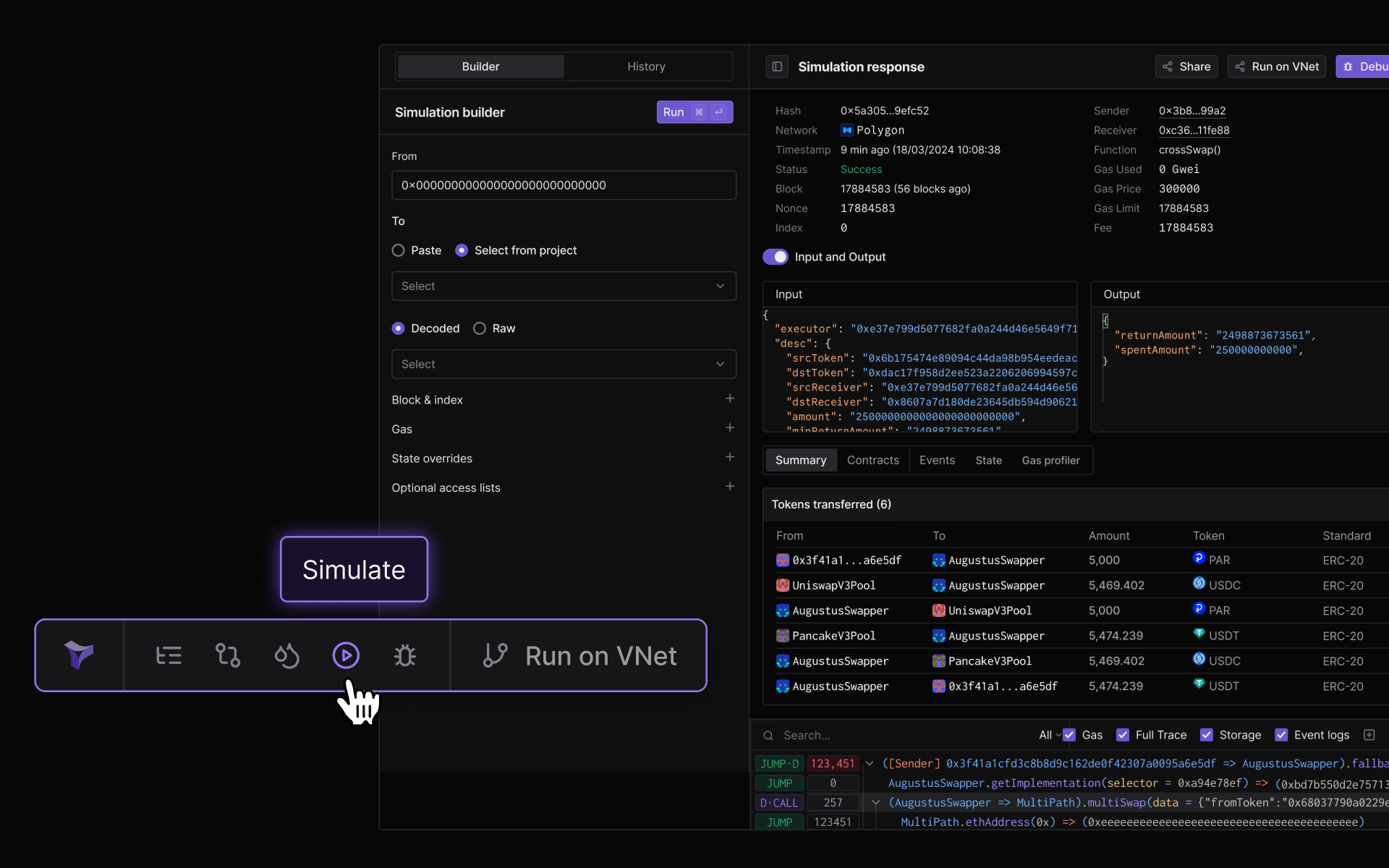The width and height of the screenshot is (1389, 868).
Task: Choose the Raw radio button
Action: click(480, 328)
